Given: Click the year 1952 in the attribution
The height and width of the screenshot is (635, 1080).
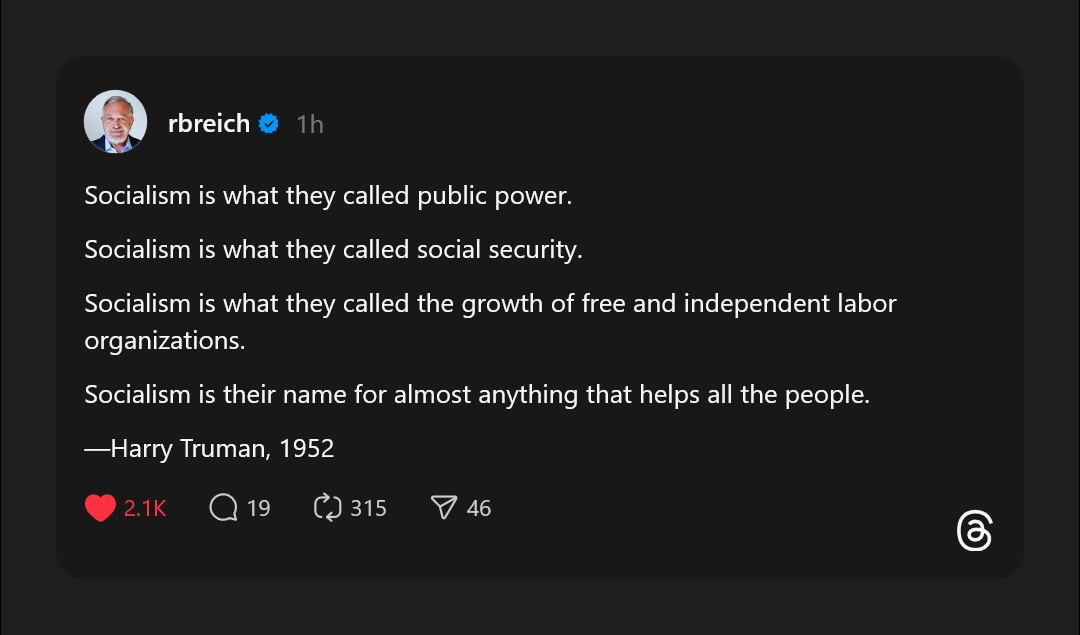Looking at the screenshot, I should [306, 449].
